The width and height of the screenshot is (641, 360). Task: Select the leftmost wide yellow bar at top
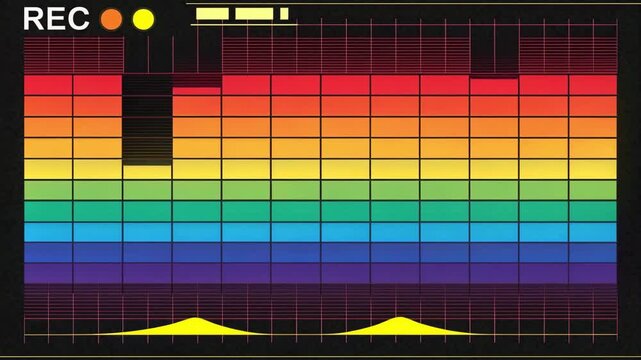(212, 14)
